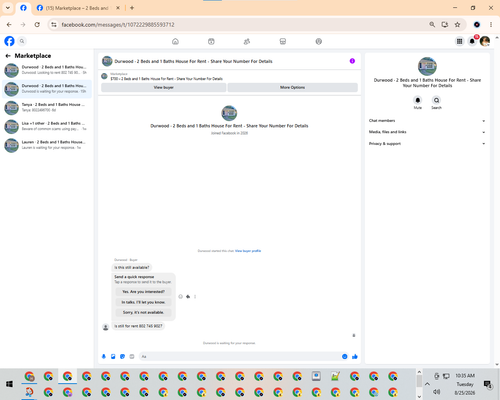Open the Chrome extension icon

coord(477,25)
